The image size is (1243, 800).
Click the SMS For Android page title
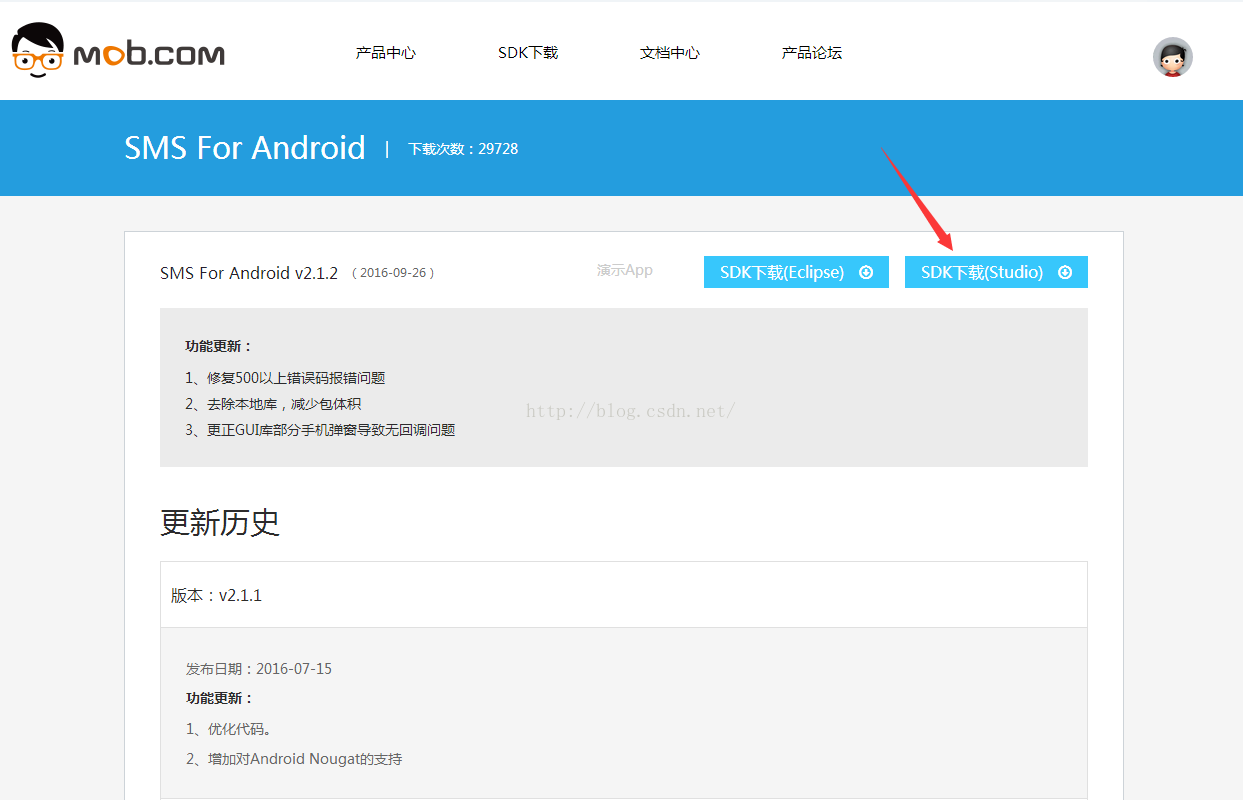245,148
